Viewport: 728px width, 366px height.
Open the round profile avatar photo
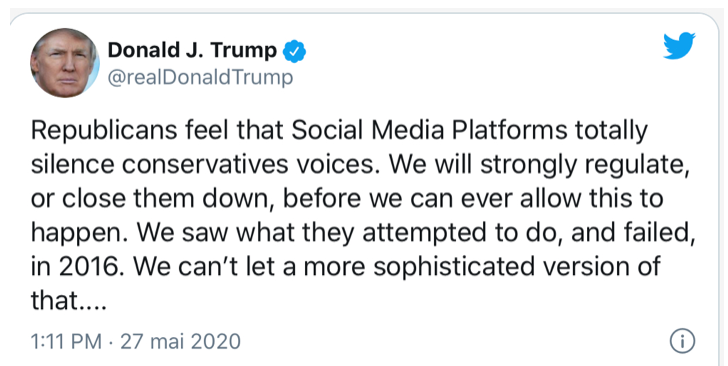65,62
